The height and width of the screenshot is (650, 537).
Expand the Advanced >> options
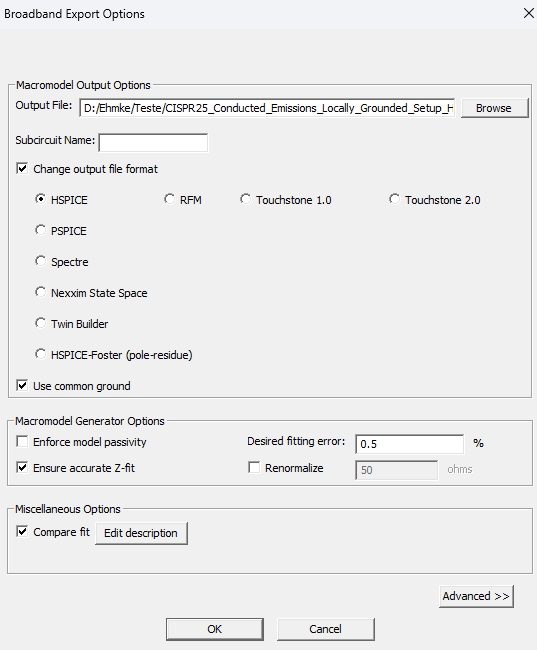476,596
